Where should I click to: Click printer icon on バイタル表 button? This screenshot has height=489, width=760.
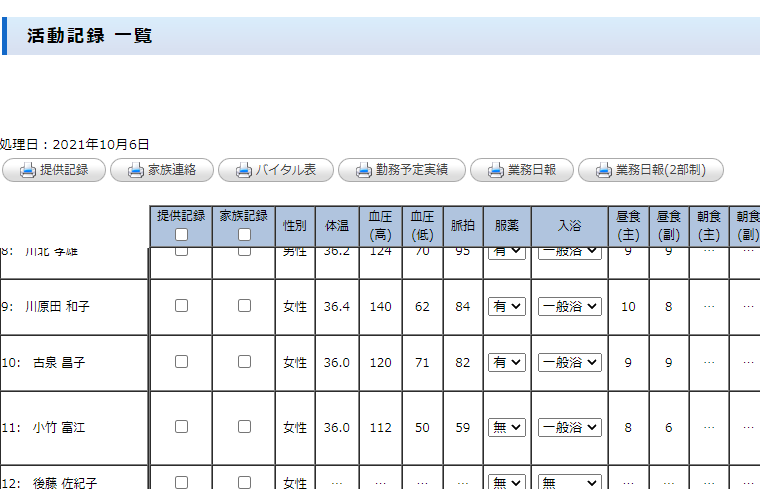click(243, 170)
